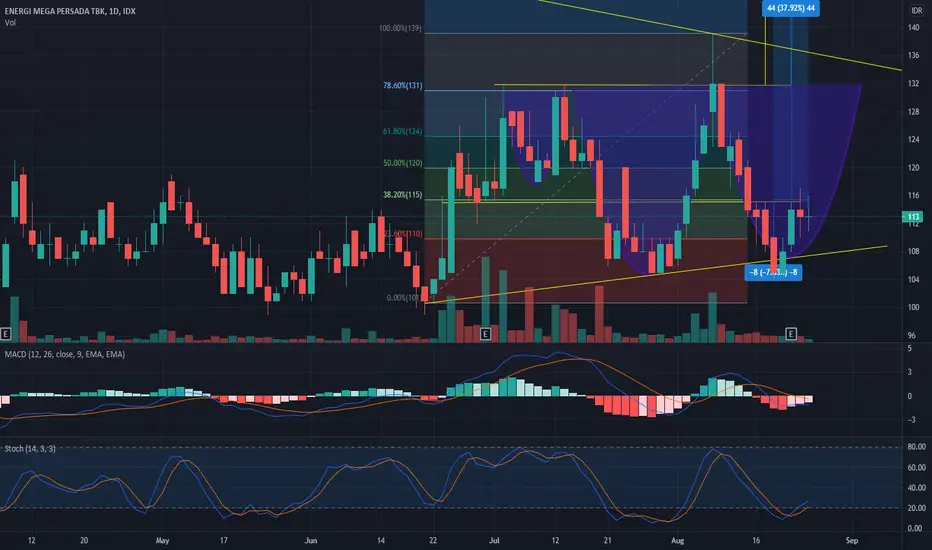Click the 100 price axis label
The height and width of the screenshot is (550, 932).
(x=914, y=307)
